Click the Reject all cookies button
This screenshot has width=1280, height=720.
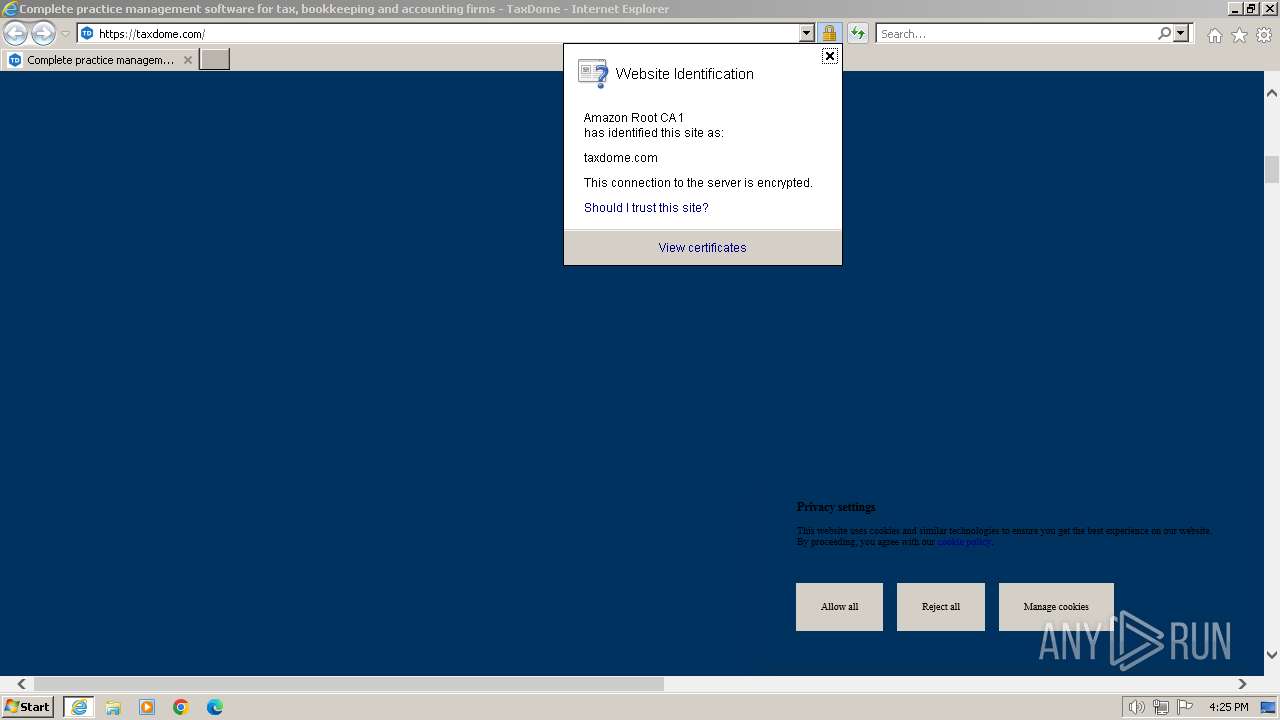pos(941,607)
